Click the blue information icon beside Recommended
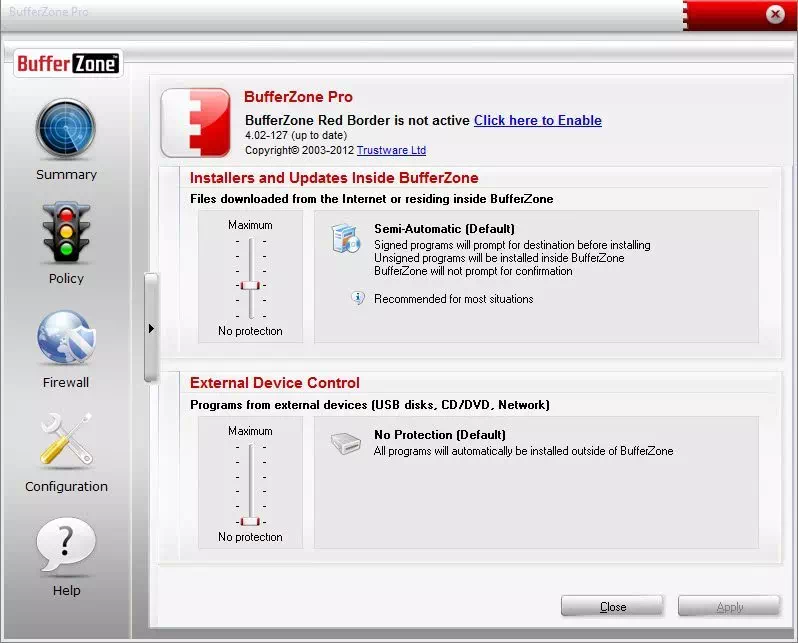Screen dimensions: 798x643 click(358, 297)
